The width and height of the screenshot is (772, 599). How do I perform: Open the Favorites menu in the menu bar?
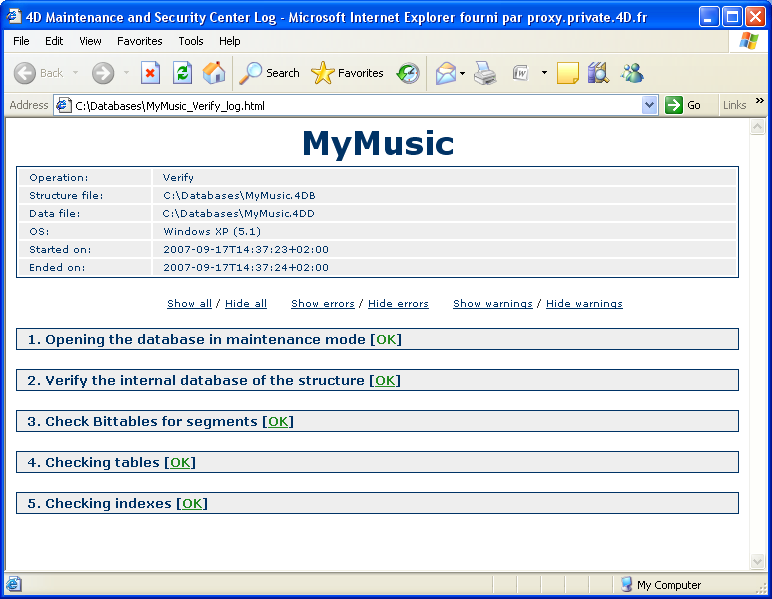(139, 41)
